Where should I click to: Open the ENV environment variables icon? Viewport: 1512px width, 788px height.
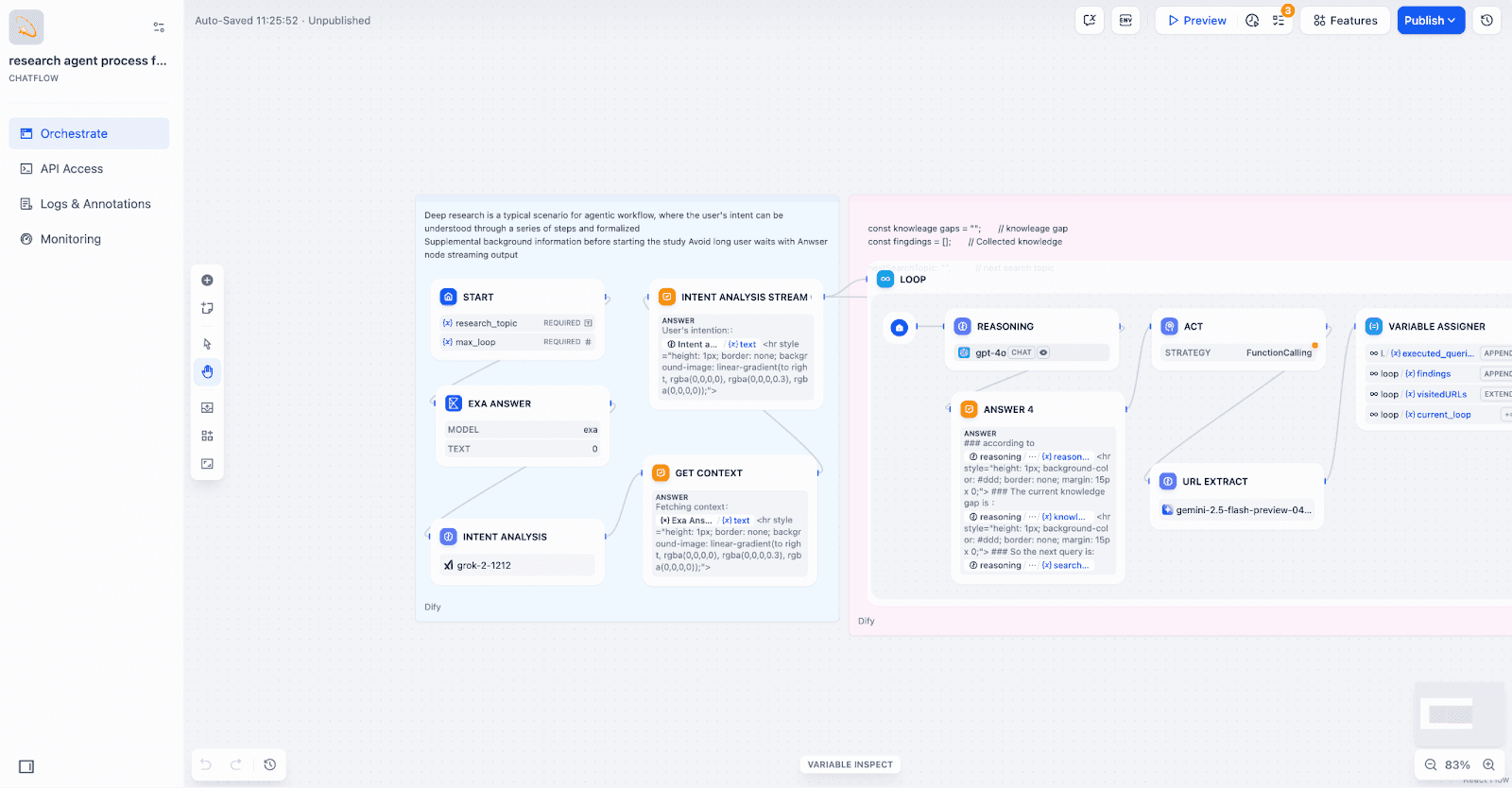(x=1125, y=21)
